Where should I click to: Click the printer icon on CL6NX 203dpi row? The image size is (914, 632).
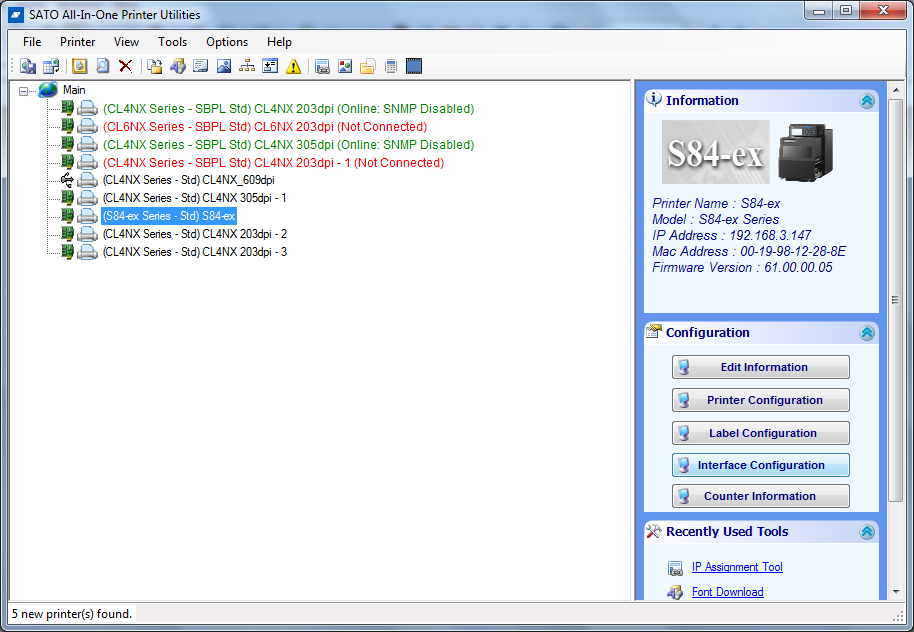(x=87, y=127)
